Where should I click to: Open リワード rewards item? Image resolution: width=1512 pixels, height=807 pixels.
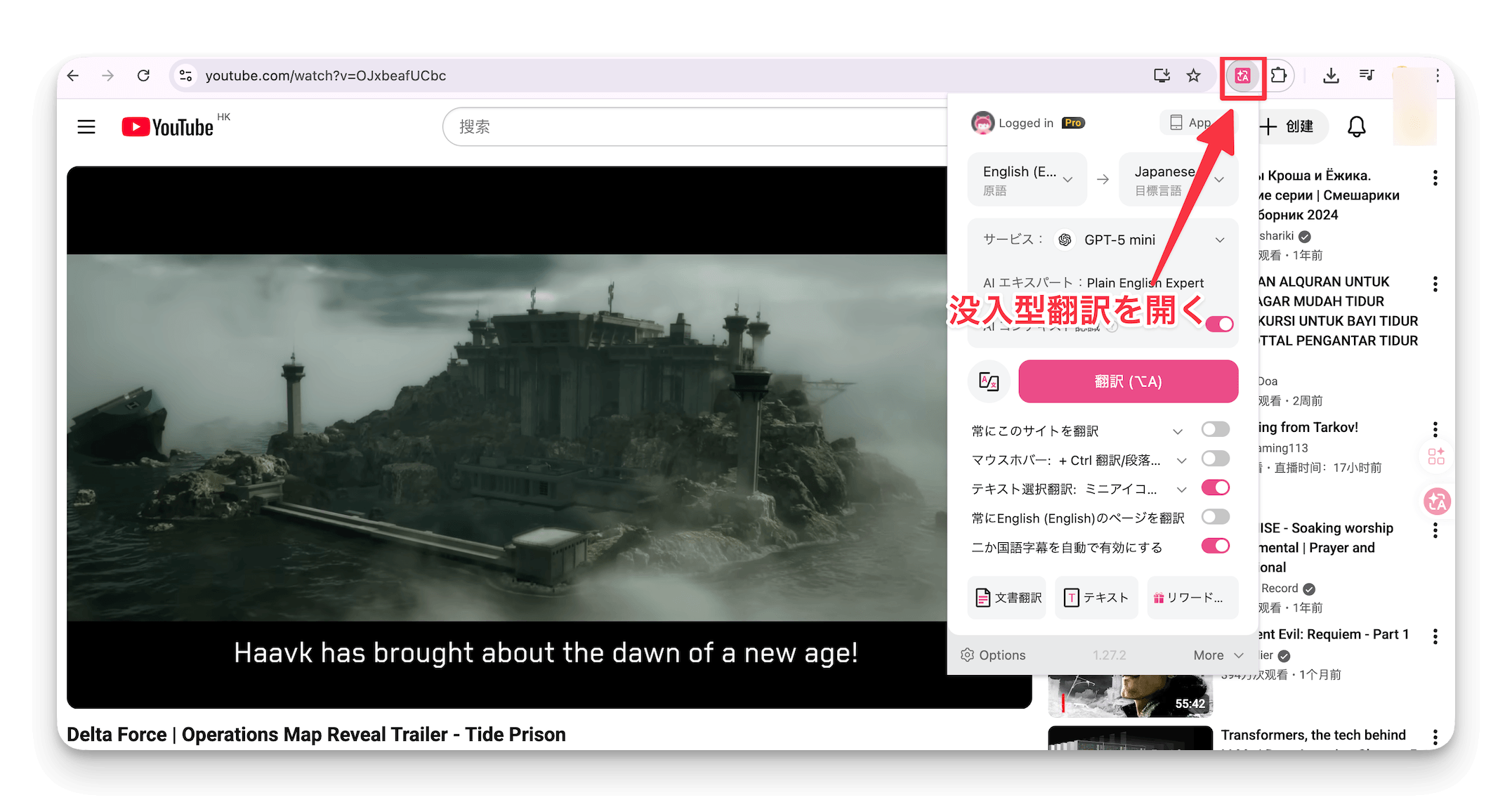pos(1192,598)
